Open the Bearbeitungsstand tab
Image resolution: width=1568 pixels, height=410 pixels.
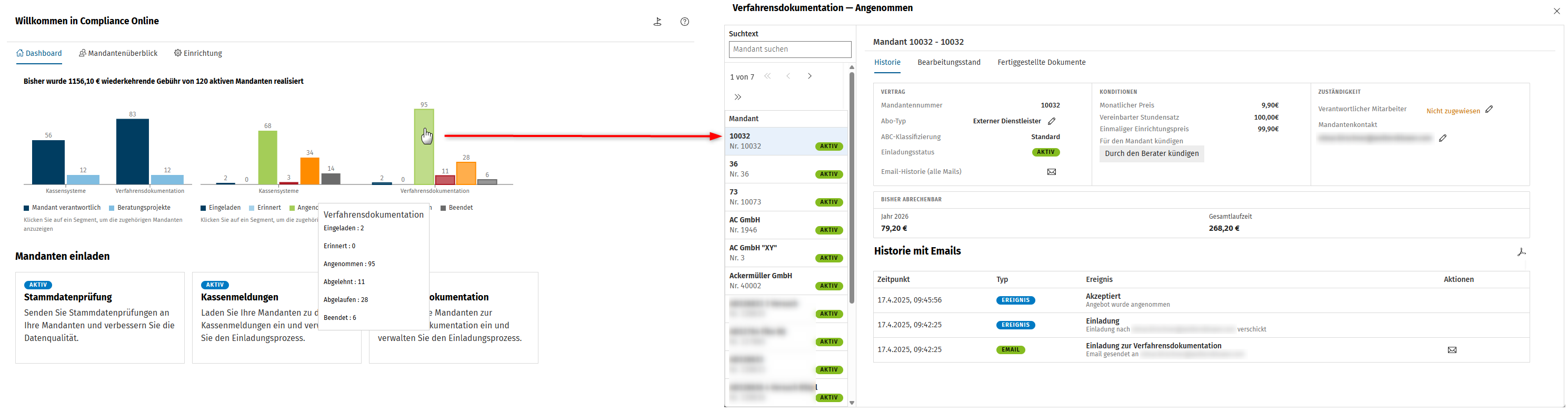click(x=948, y=62)
